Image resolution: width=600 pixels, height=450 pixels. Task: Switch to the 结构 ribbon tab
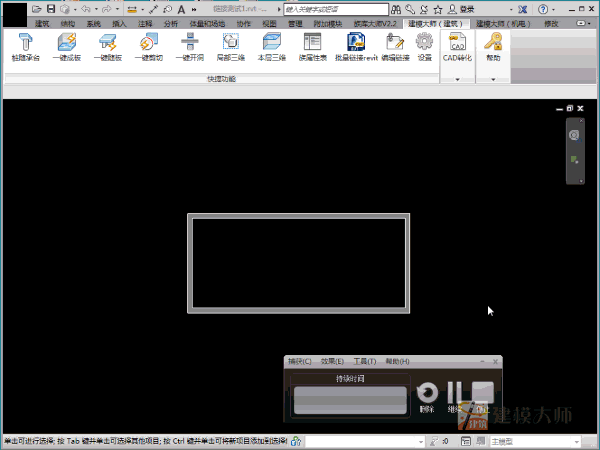click(68, 24)
